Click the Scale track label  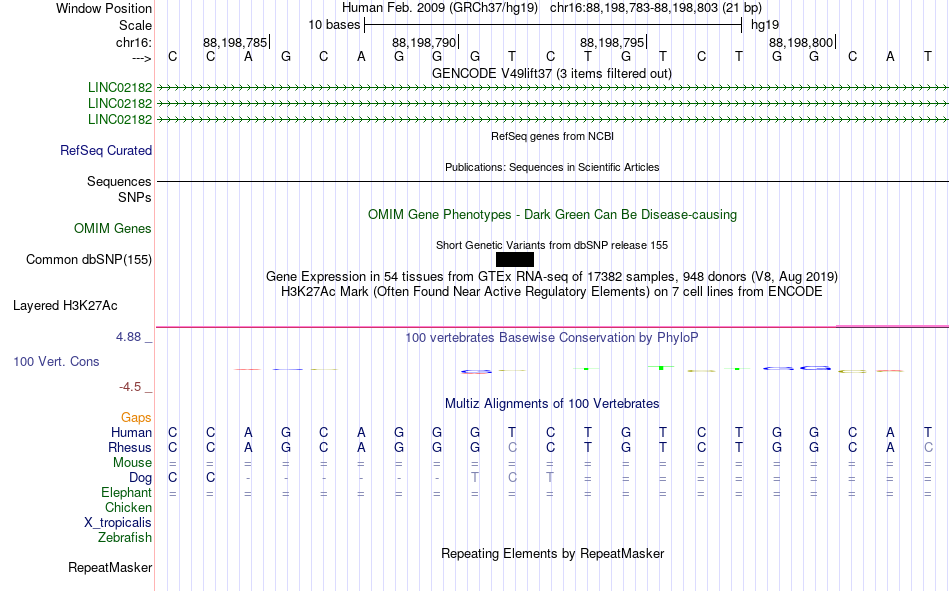(135, 25)
